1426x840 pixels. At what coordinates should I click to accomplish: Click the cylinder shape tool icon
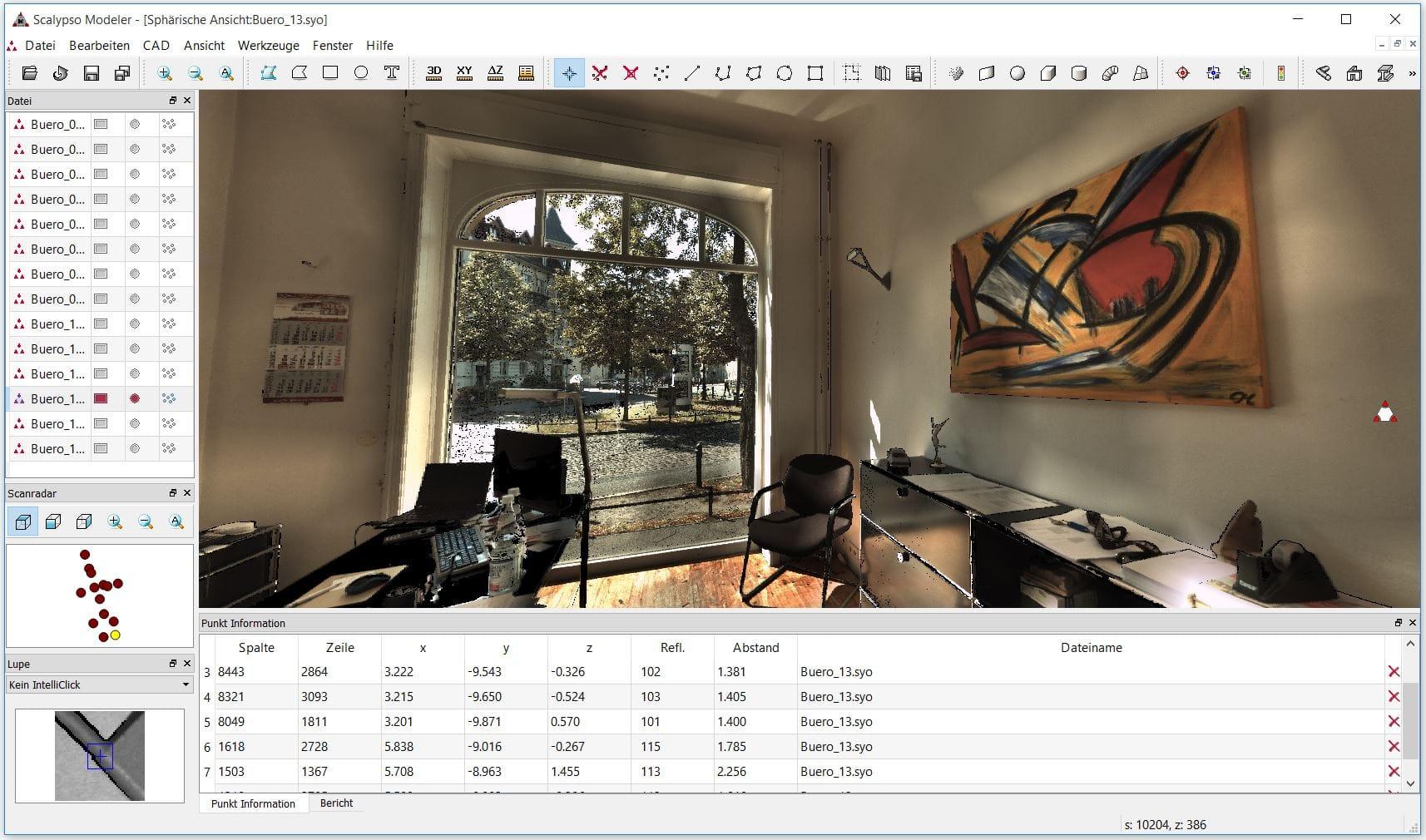point(1079,73)
